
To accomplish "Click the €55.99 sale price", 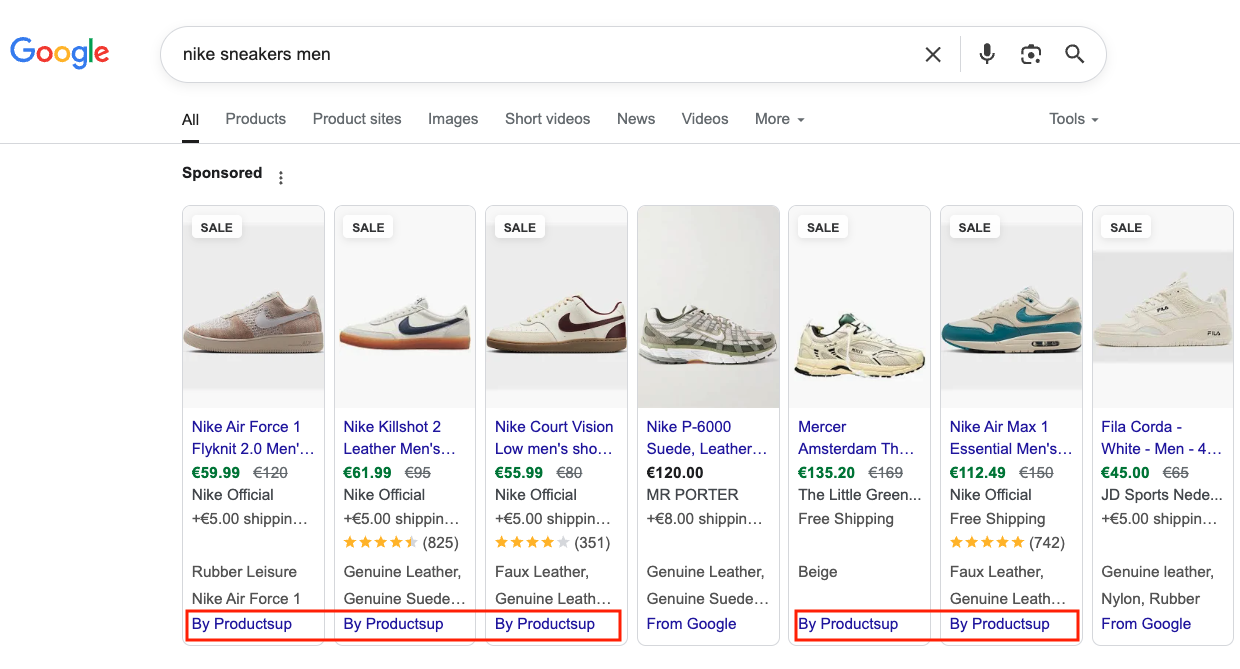I will (x=519, y=473).
